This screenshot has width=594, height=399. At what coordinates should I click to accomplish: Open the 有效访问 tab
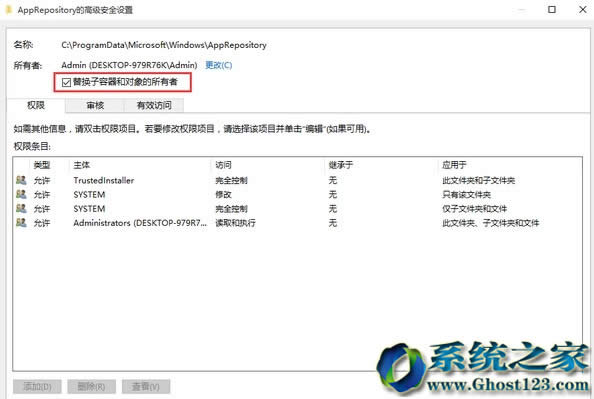click(154, 105)
